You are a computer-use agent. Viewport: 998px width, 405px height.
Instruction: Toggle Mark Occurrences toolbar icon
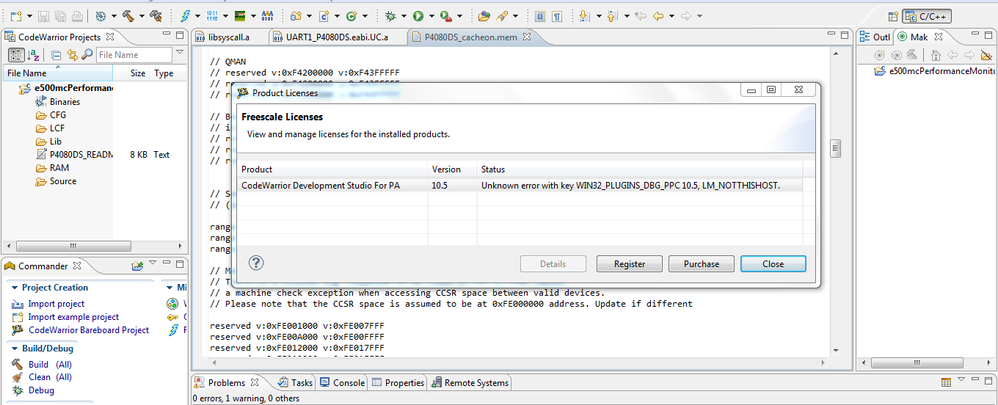point(540,16)
